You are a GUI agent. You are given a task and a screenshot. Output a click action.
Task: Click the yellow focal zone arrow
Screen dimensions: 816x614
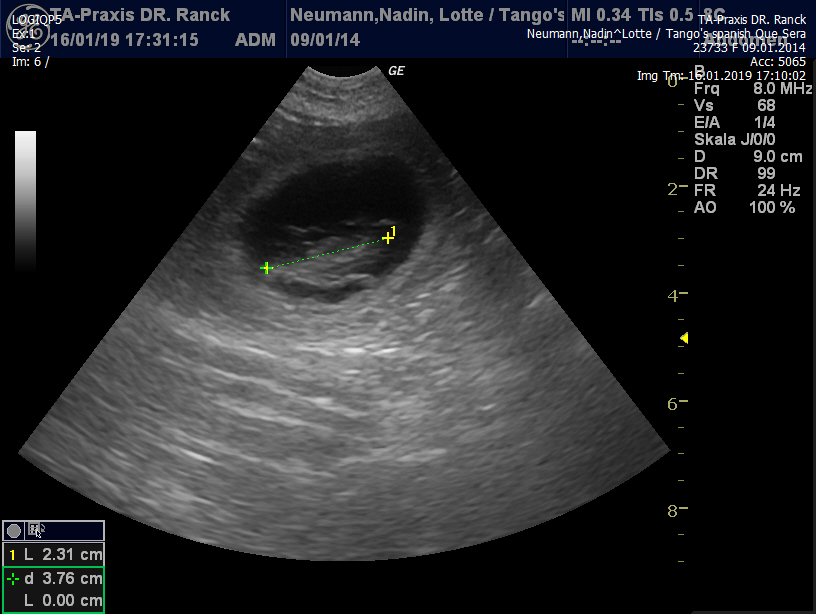tap(683, 339)
